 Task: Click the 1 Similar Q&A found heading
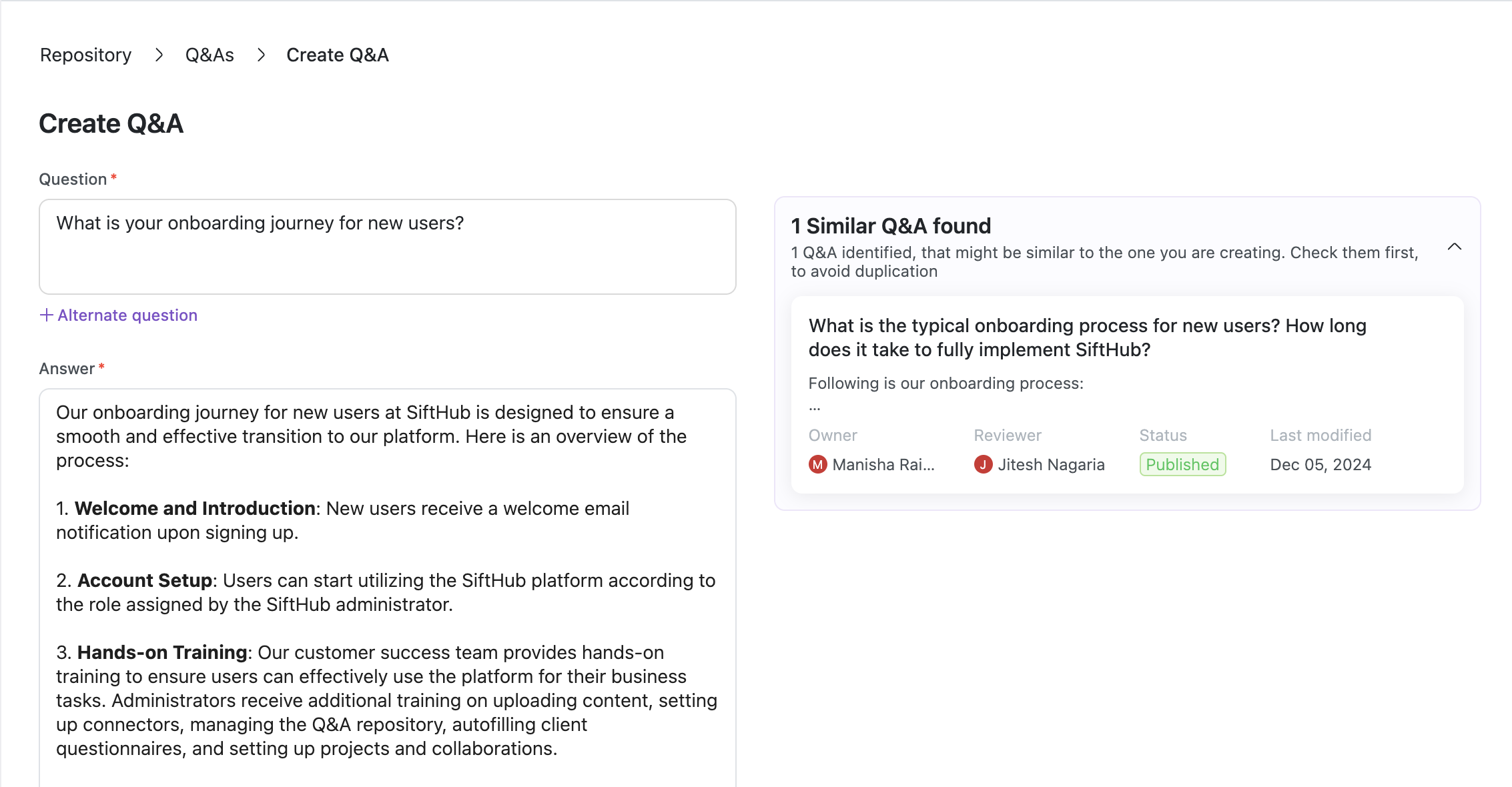coord(891,226)
